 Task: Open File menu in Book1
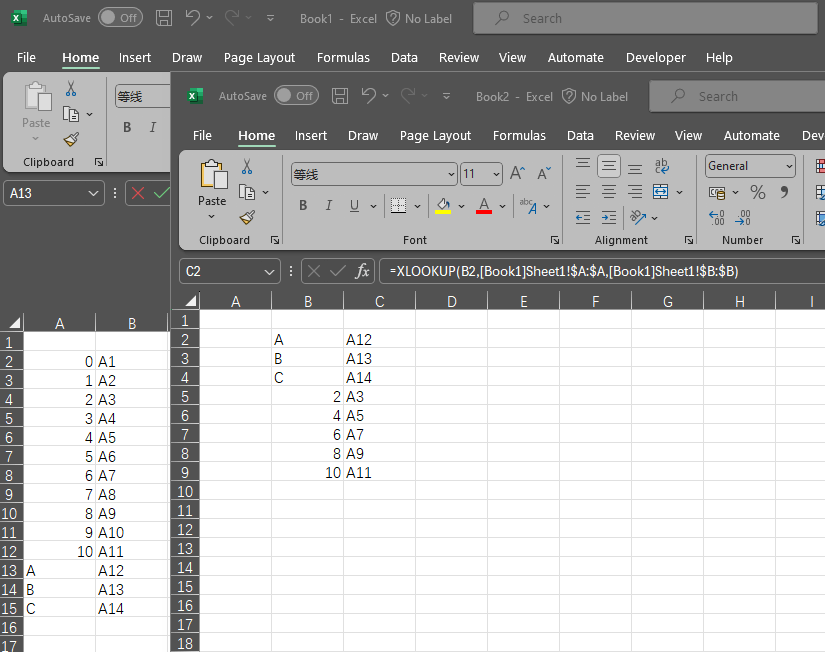click(26, 58)
